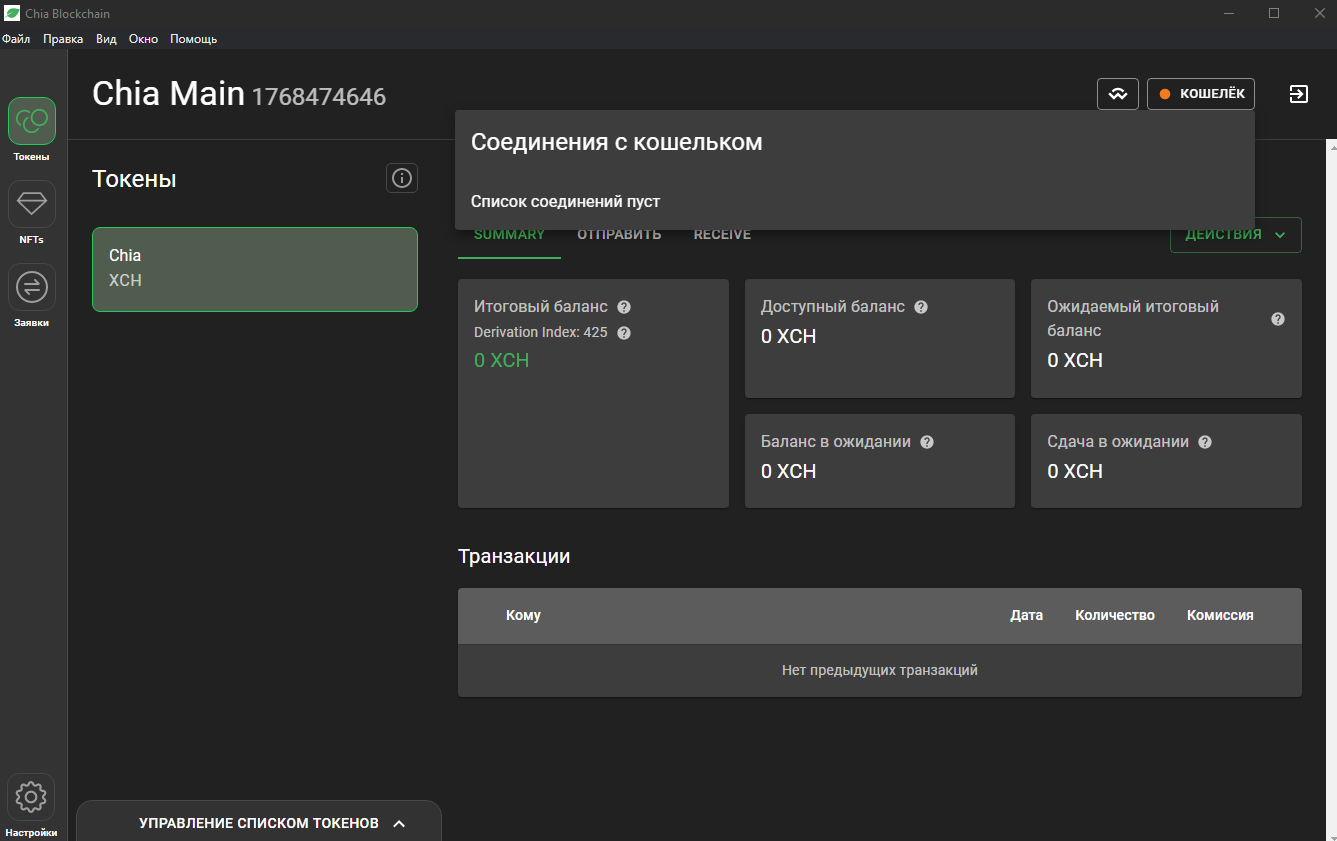This screenshot has height=841, width=1337.
Task: Maximize the Chia Blockchain window
Action: pyautogui.click(x=1274, y=13)
